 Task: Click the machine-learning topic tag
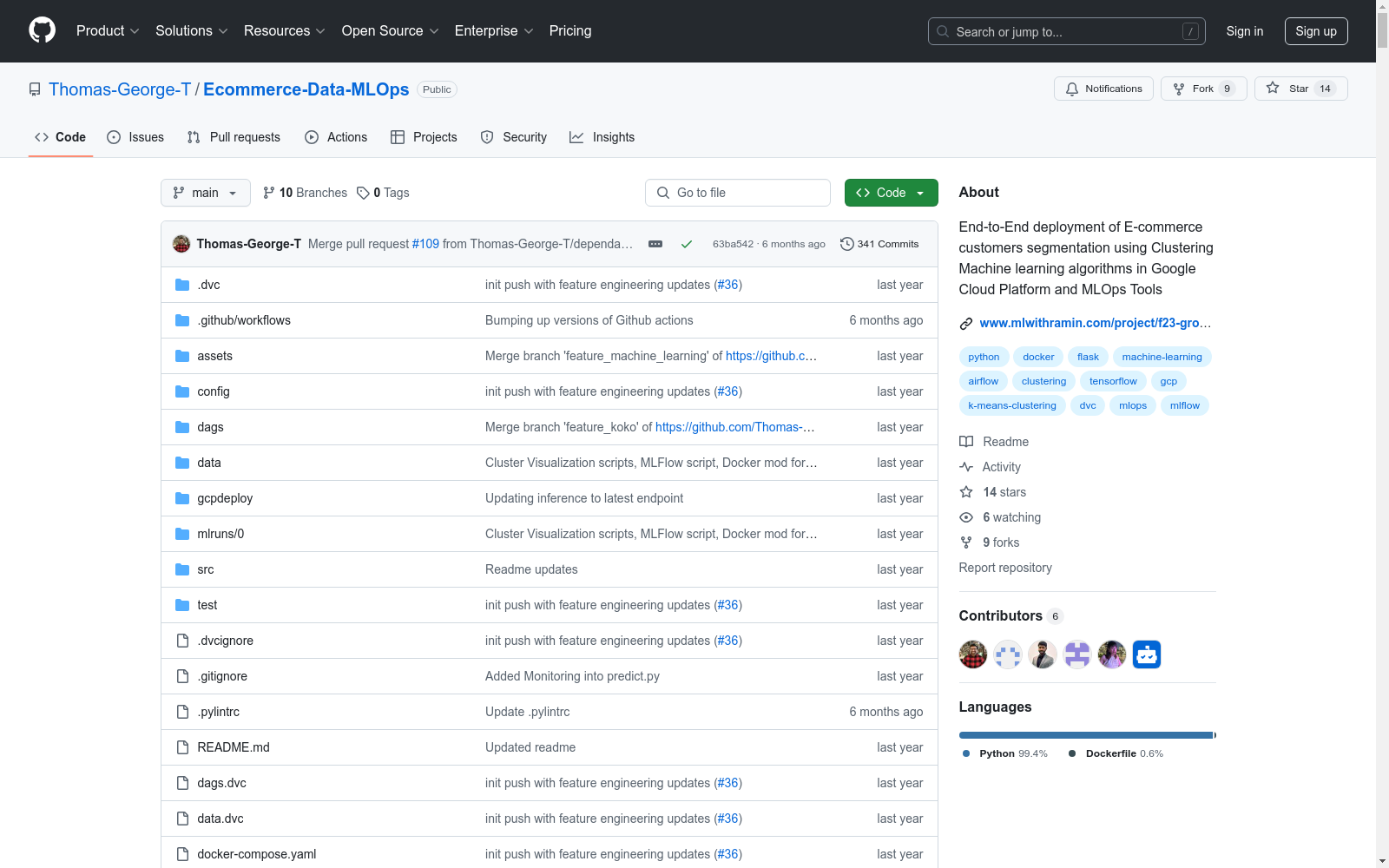click(1162, 357)
